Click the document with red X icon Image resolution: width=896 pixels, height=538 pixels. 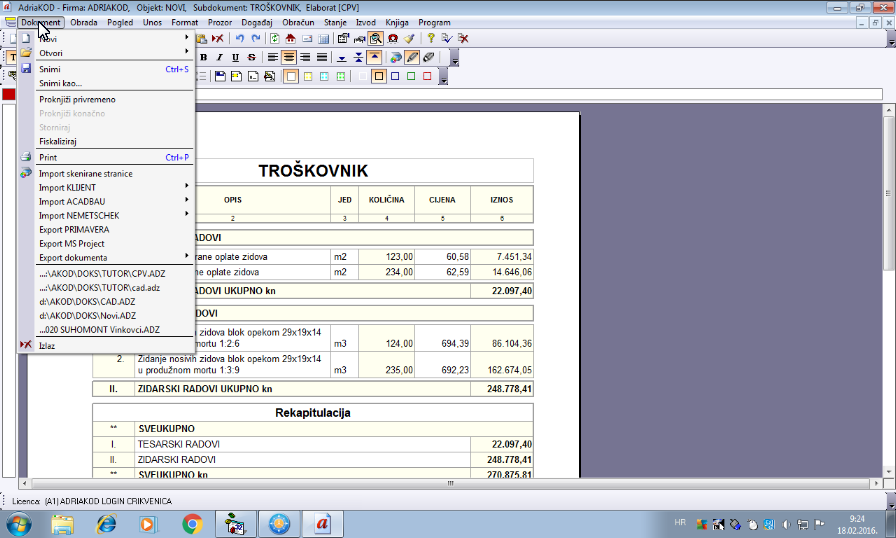pyautogui.click(x=463, y=38)
